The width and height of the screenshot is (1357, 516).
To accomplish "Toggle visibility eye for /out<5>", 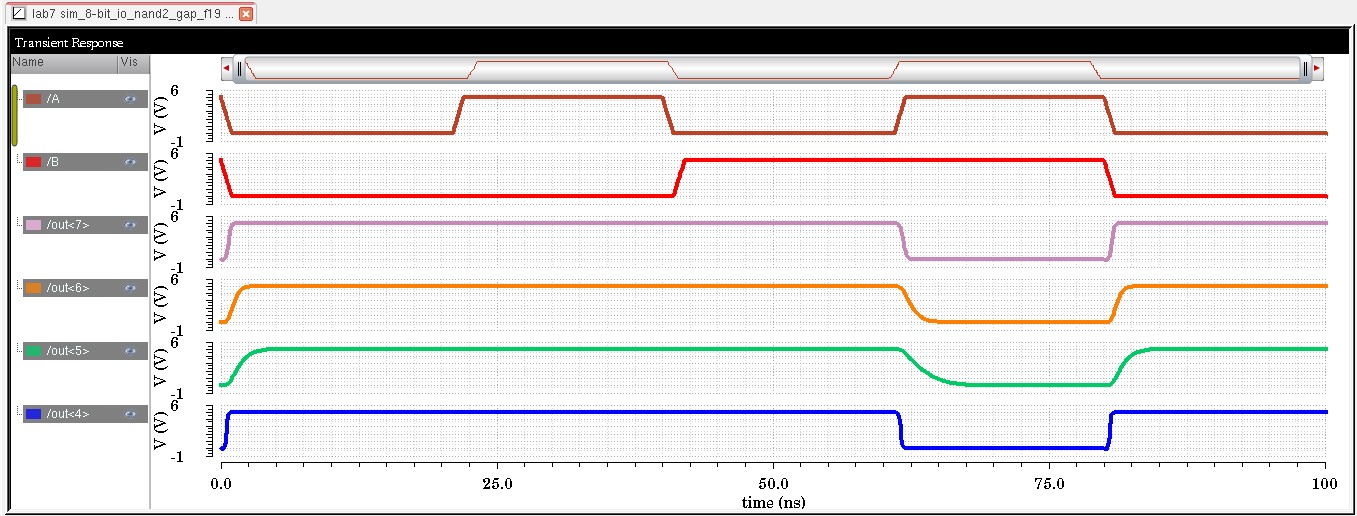I will coord(129,351).
